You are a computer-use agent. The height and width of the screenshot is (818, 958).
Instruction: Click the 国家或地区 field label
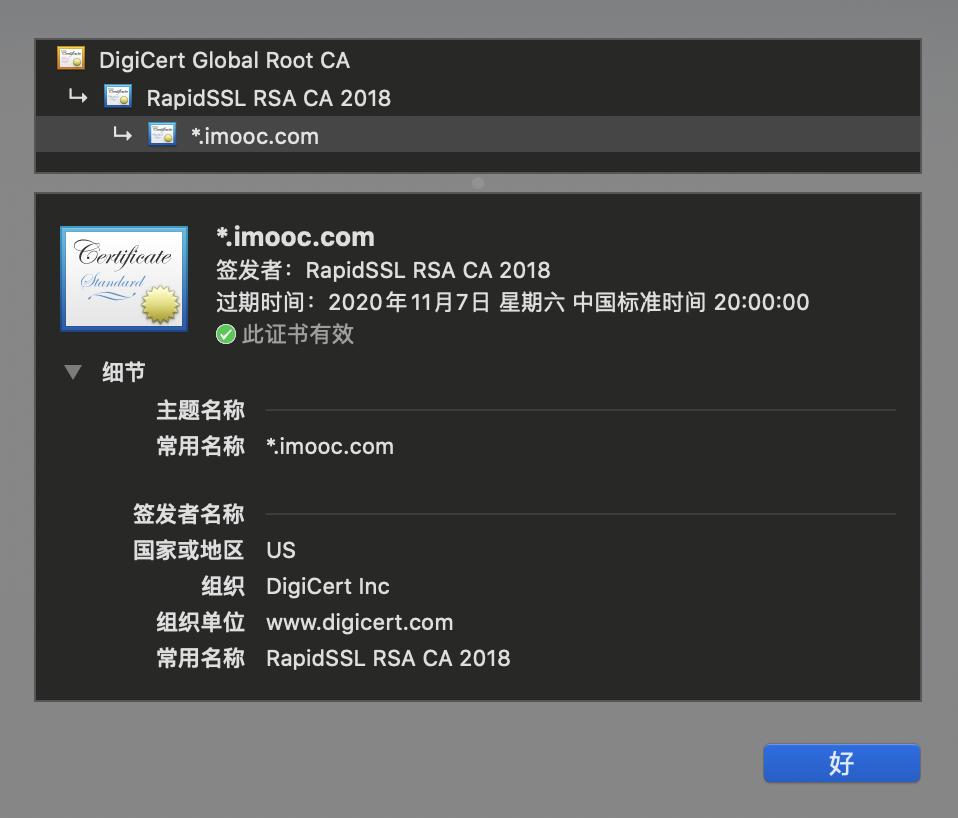point(189,550)
